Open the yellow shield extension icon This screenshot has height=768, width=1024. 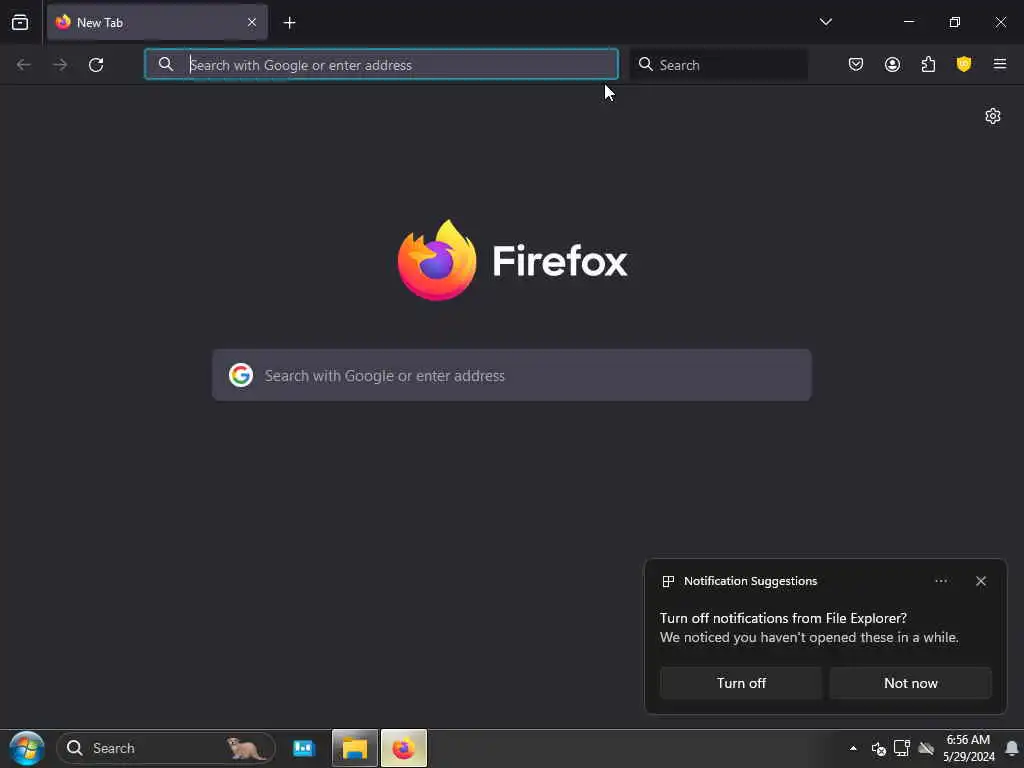964,64
